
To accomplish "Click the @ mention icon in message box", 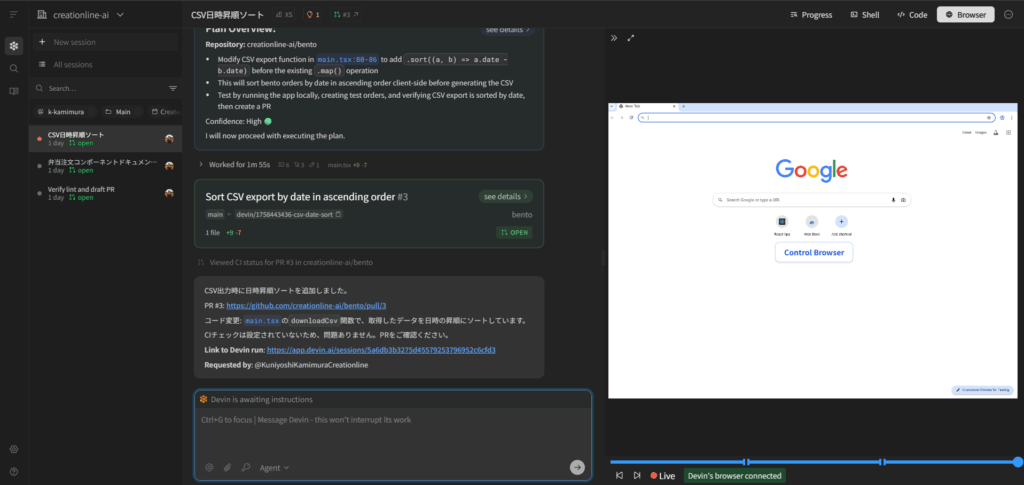I will pos(209,467).
